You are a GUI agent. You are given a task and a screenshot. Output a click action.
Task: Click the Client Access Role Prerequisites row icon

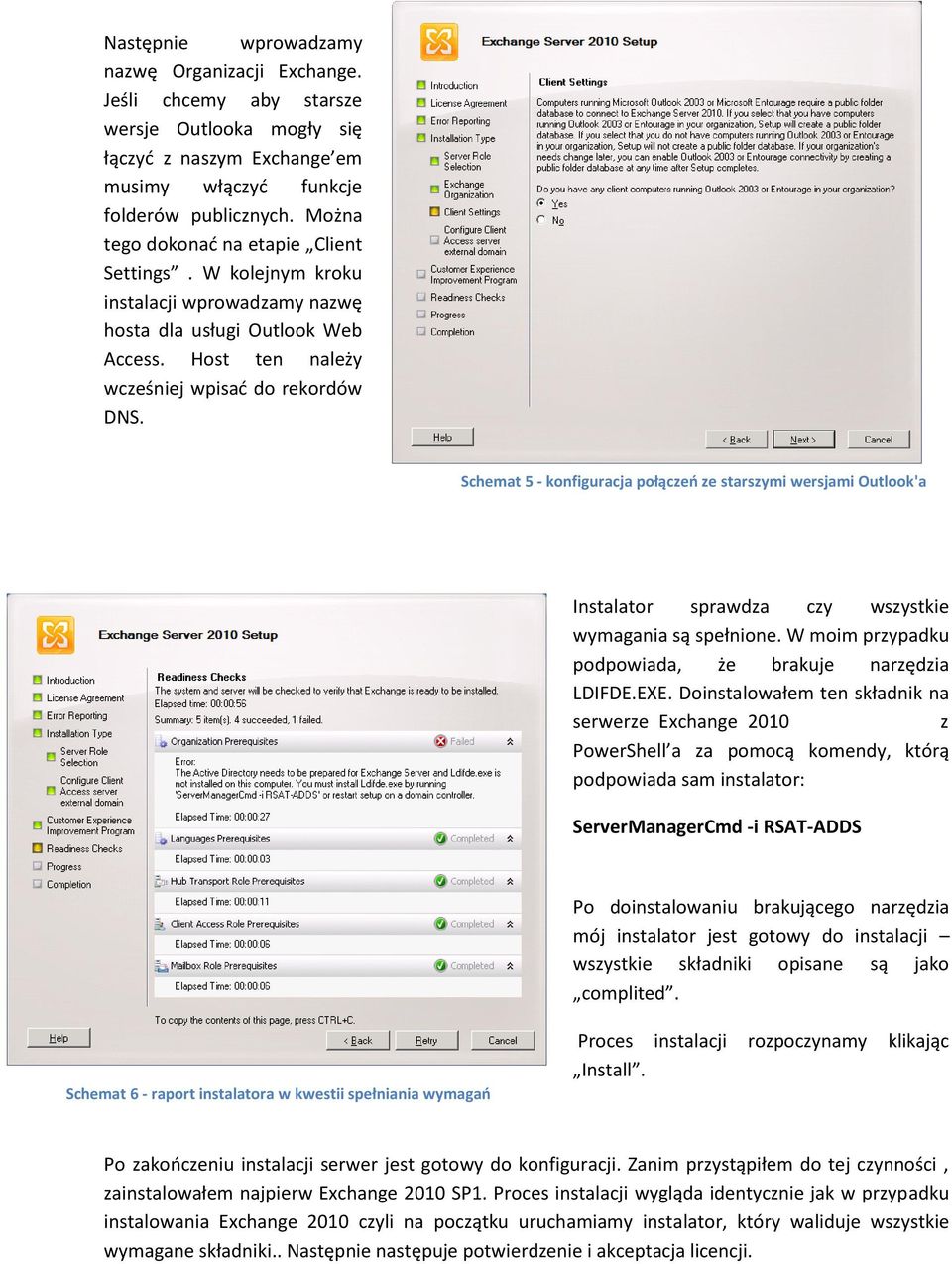161,924
